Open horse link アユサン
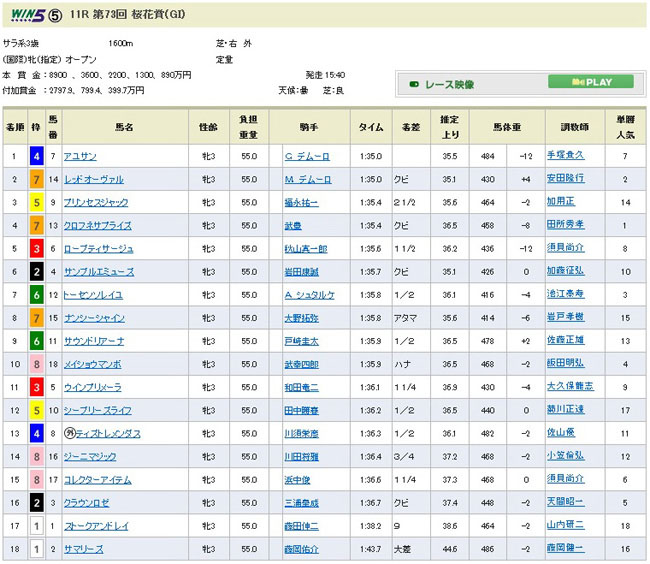Viewport: 650px width, 564px height. coord(82,156)
